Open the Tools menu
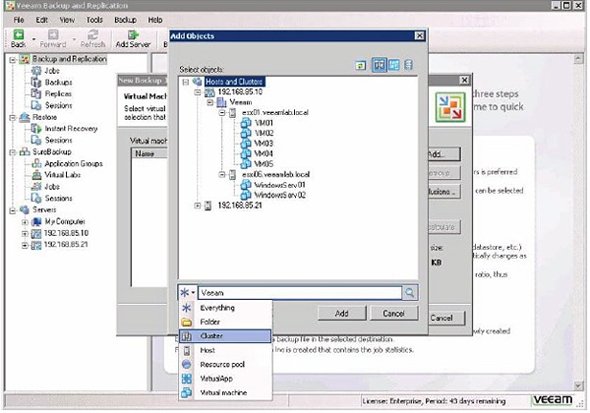 [94, 20]
